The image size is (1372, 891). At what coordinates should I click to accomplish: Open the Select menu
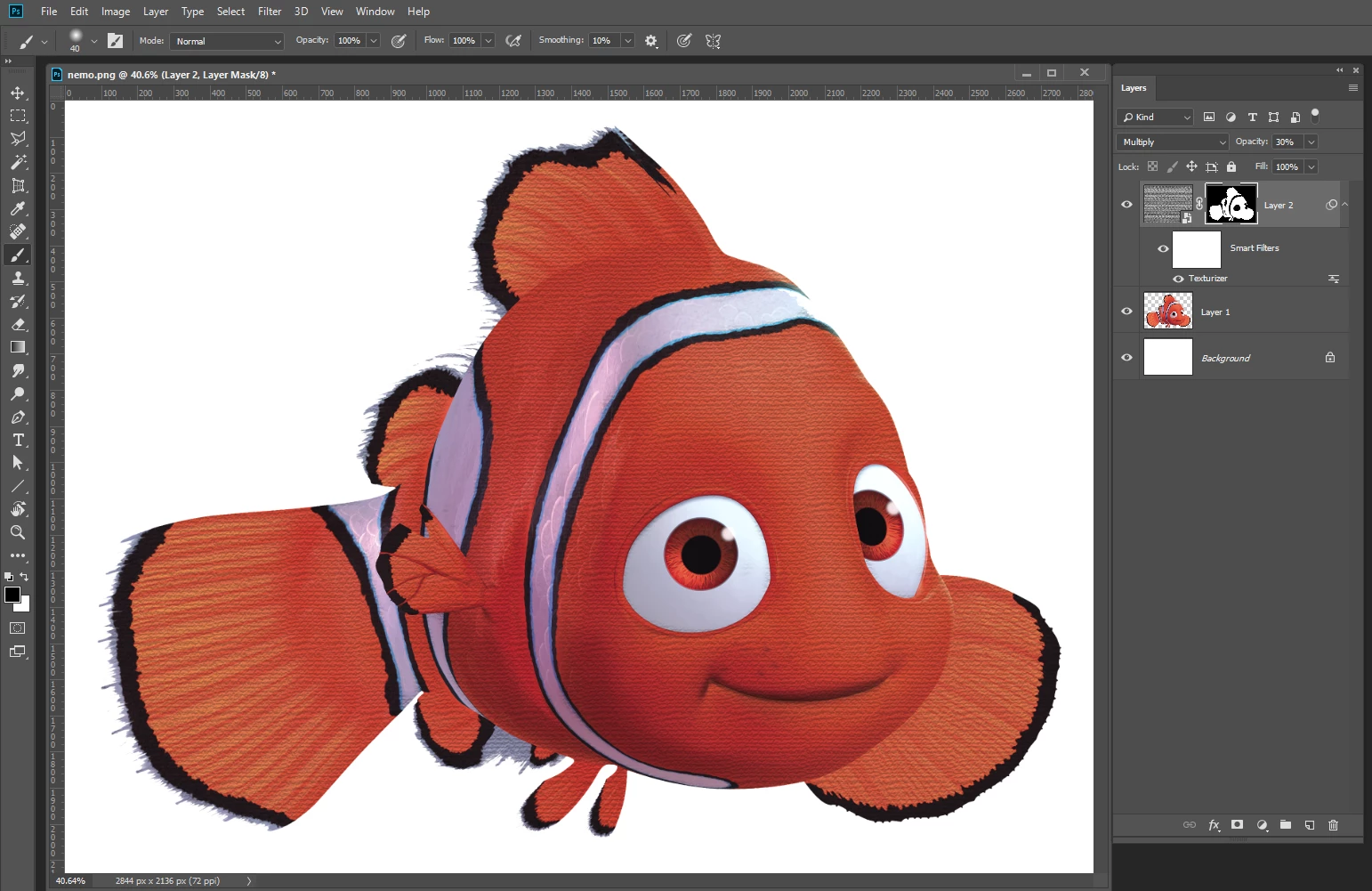click(x=230, y=12)
